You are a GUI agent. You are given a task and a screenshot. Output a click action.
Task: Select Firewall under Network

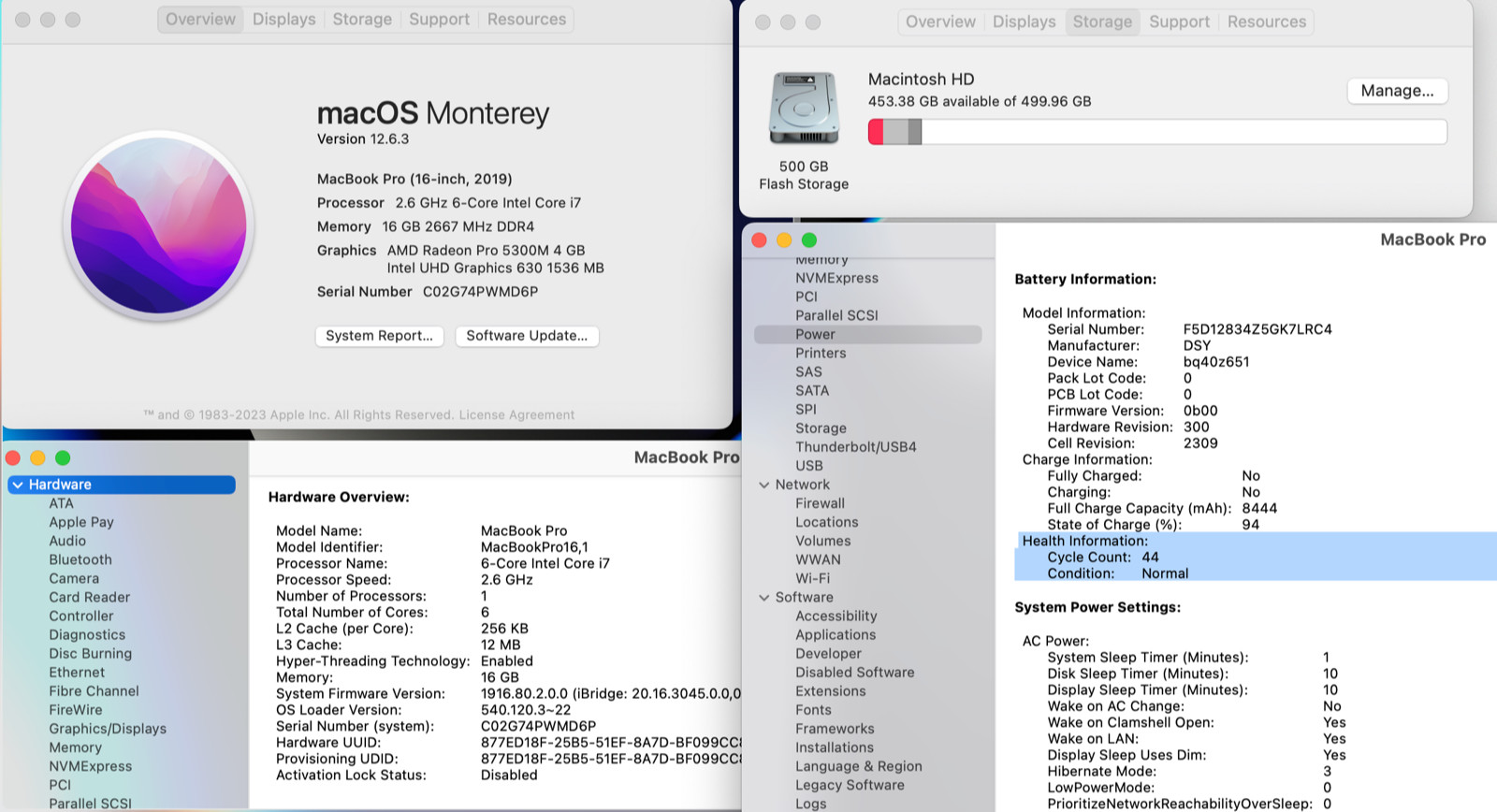pyautogui.click(x=820, y=503)
